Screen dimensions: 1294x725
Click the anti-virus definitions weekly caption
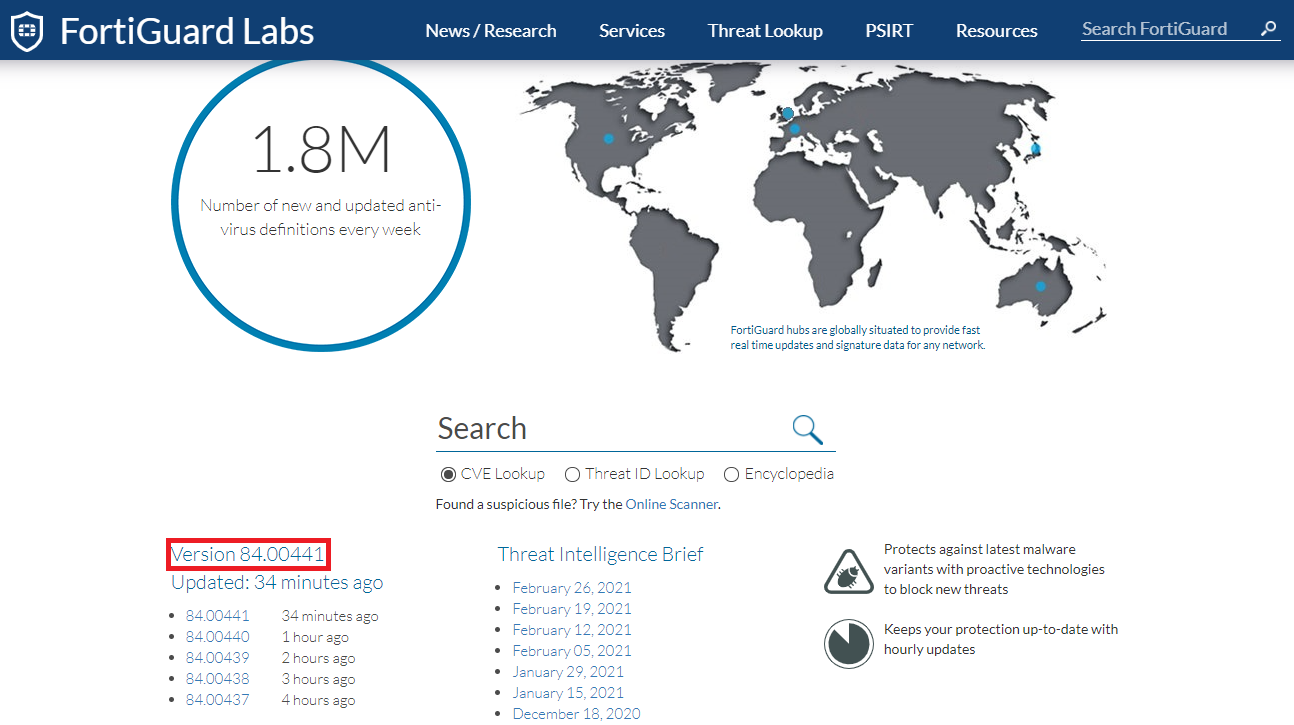click(321, 217)
